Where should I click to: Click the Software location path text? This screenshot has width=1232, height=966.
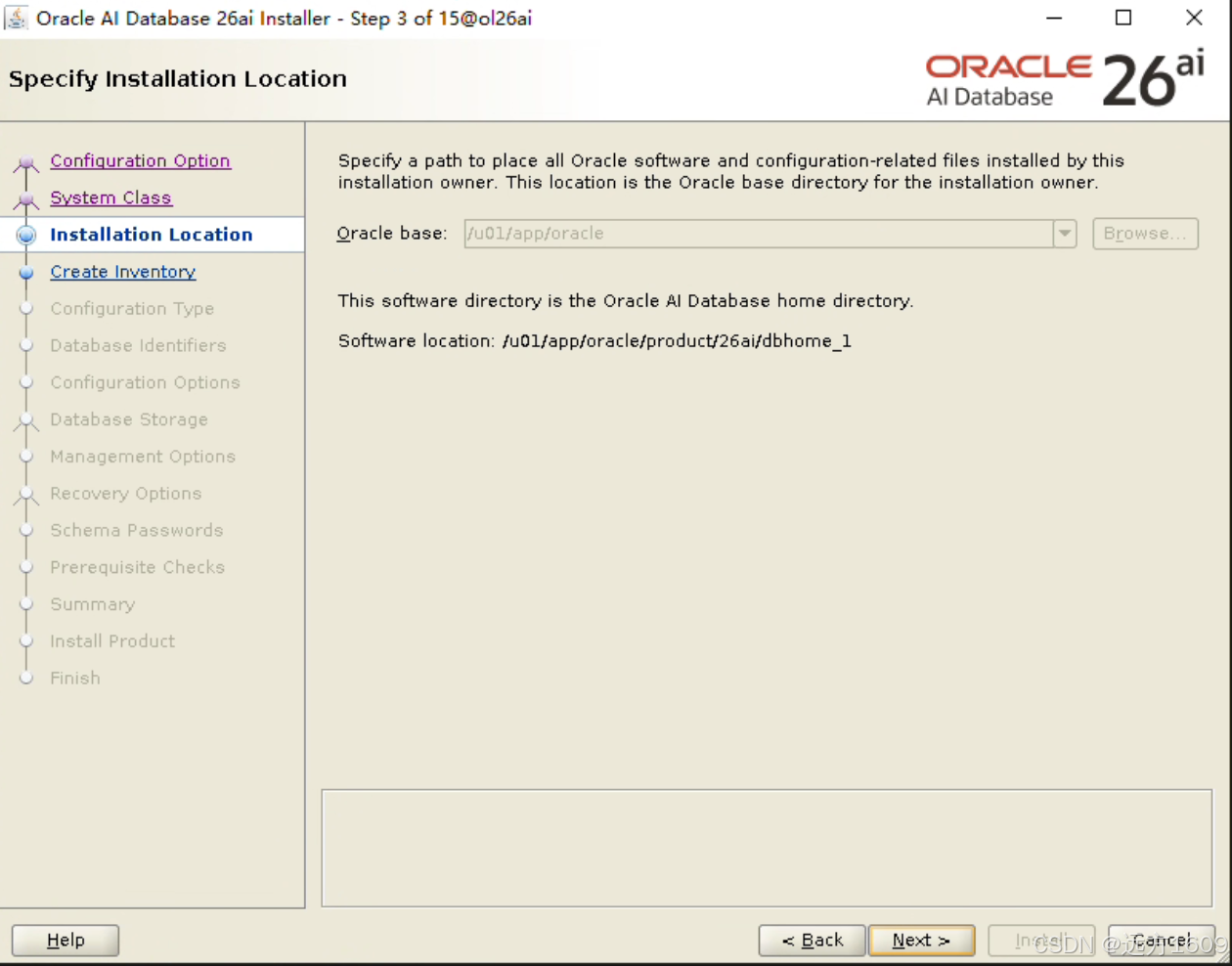click(677, 341)
